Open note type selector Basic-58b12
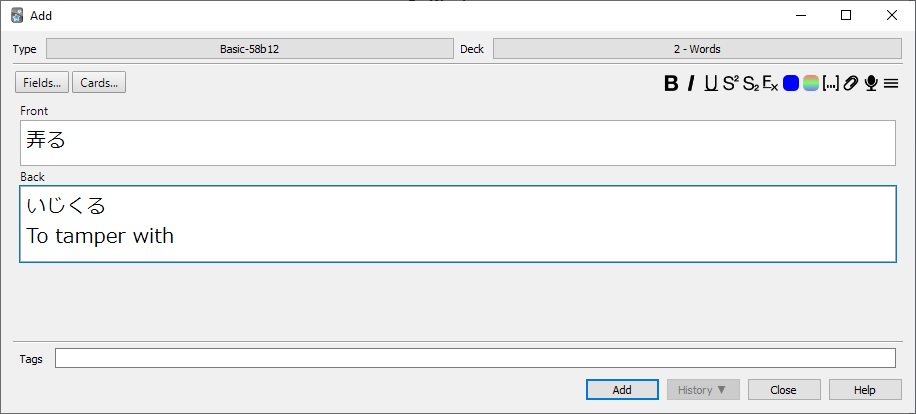The image size is (916, 414). (250, 49)
